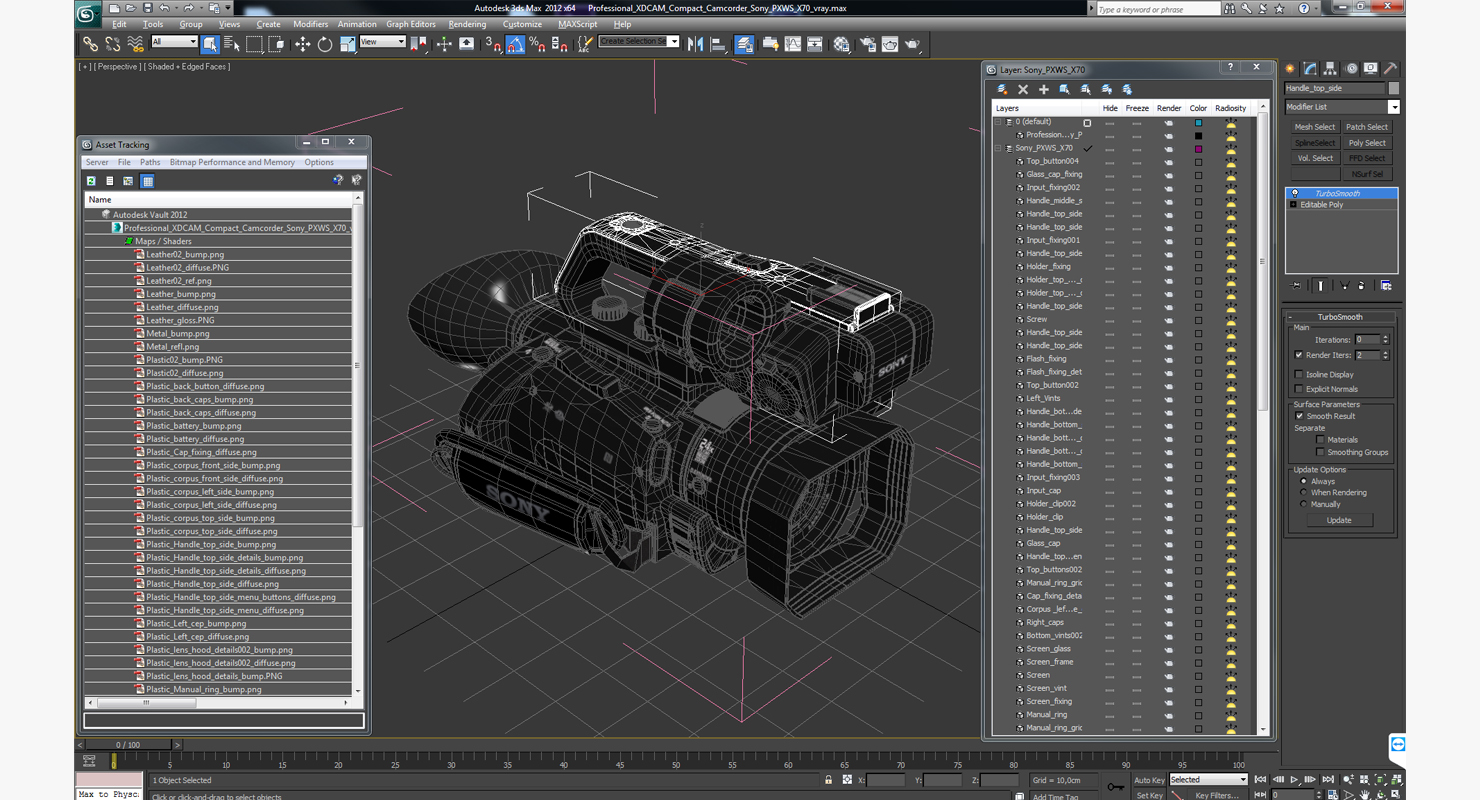
Task: Toggle Isoline Display checkbox
Action: (1299, 375)
